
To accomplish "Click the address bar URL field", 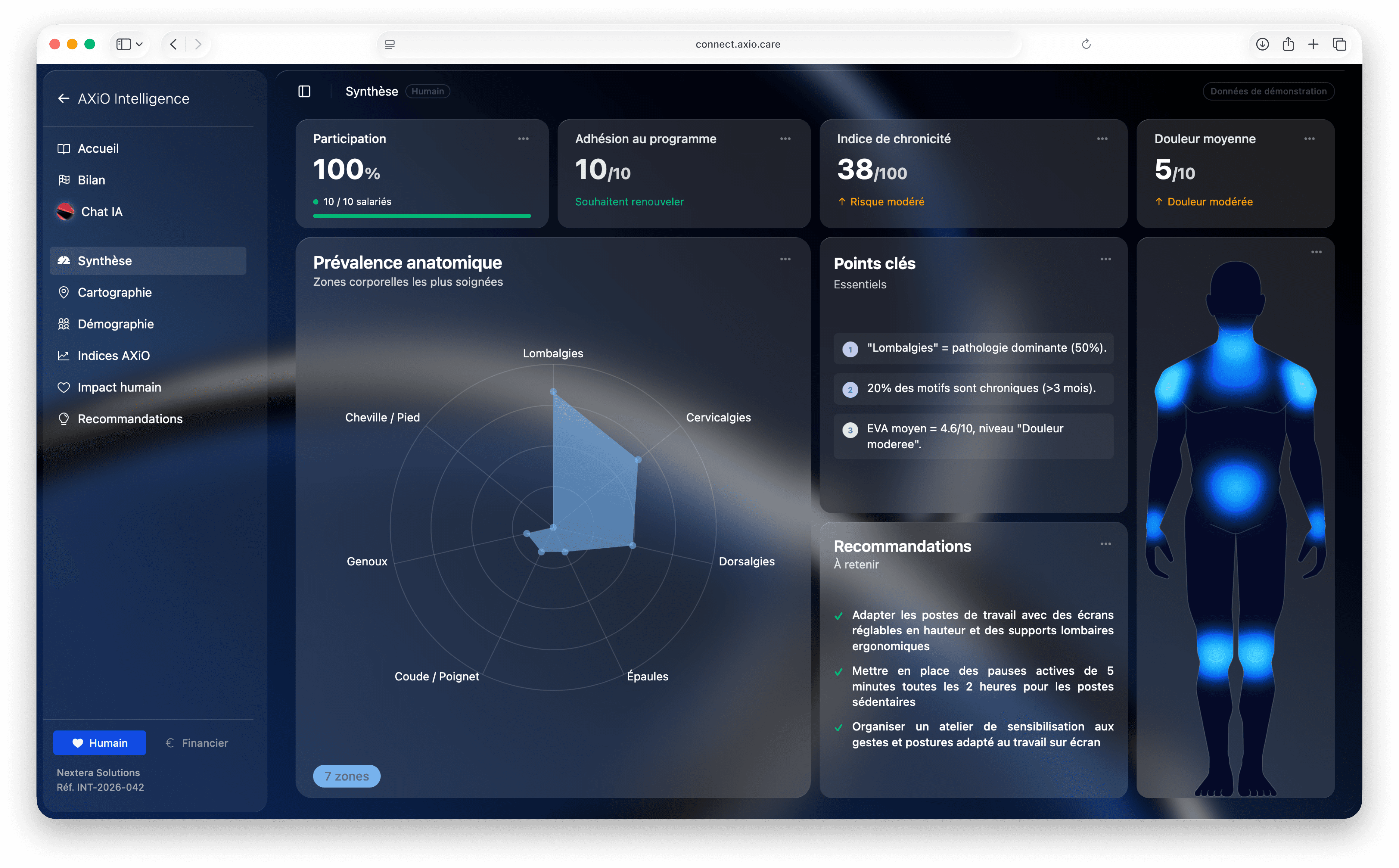I will pos(737,44).
